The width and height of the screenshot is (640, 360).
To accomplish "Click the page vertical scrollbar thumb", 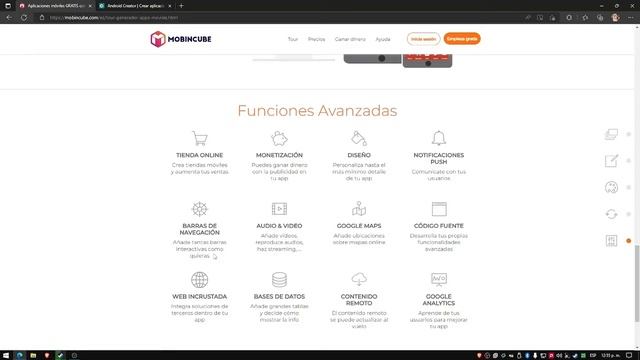I will click(637, 284).
